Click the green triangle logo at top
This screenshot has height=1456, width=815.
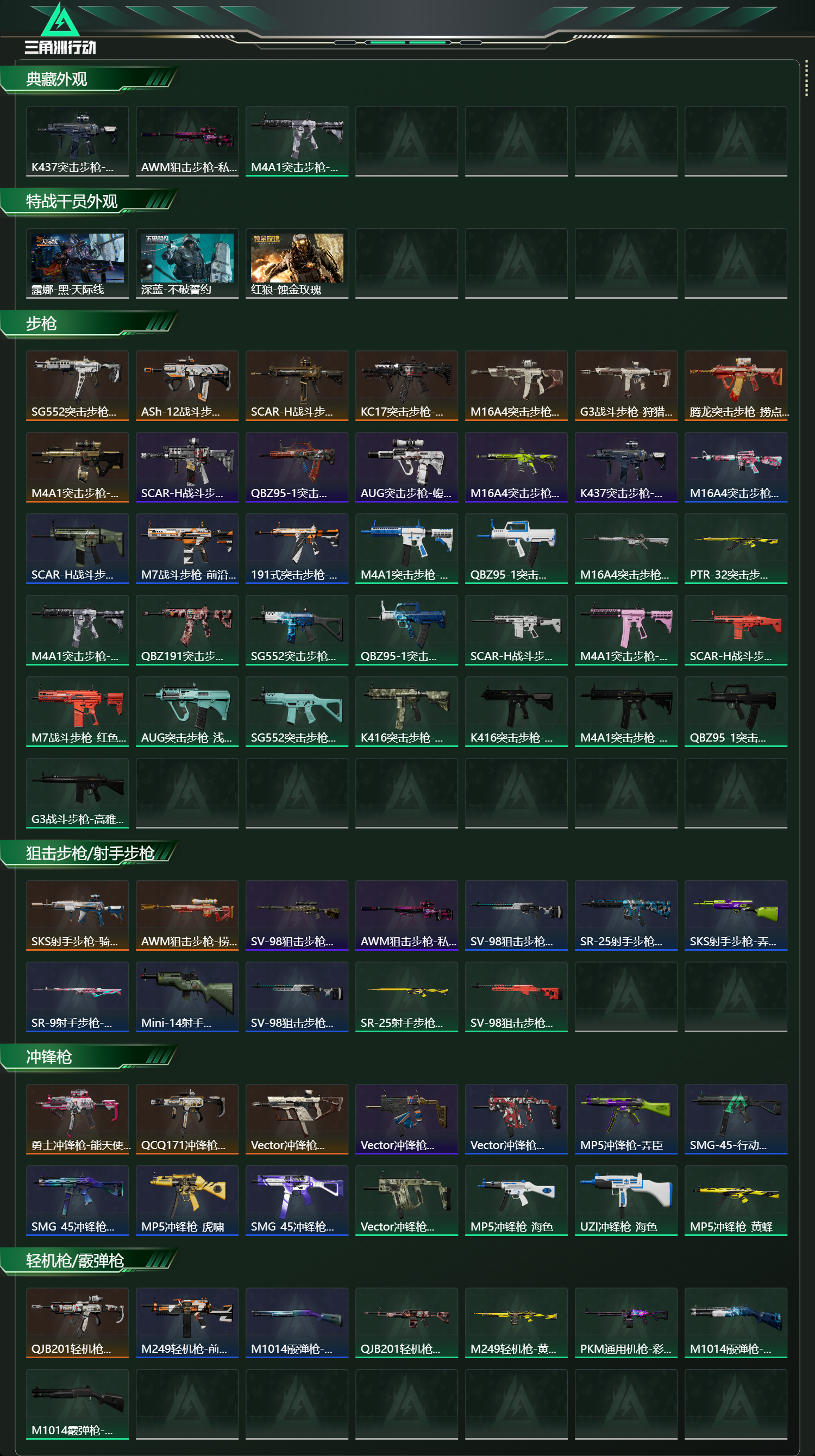[x=60, y=20]
